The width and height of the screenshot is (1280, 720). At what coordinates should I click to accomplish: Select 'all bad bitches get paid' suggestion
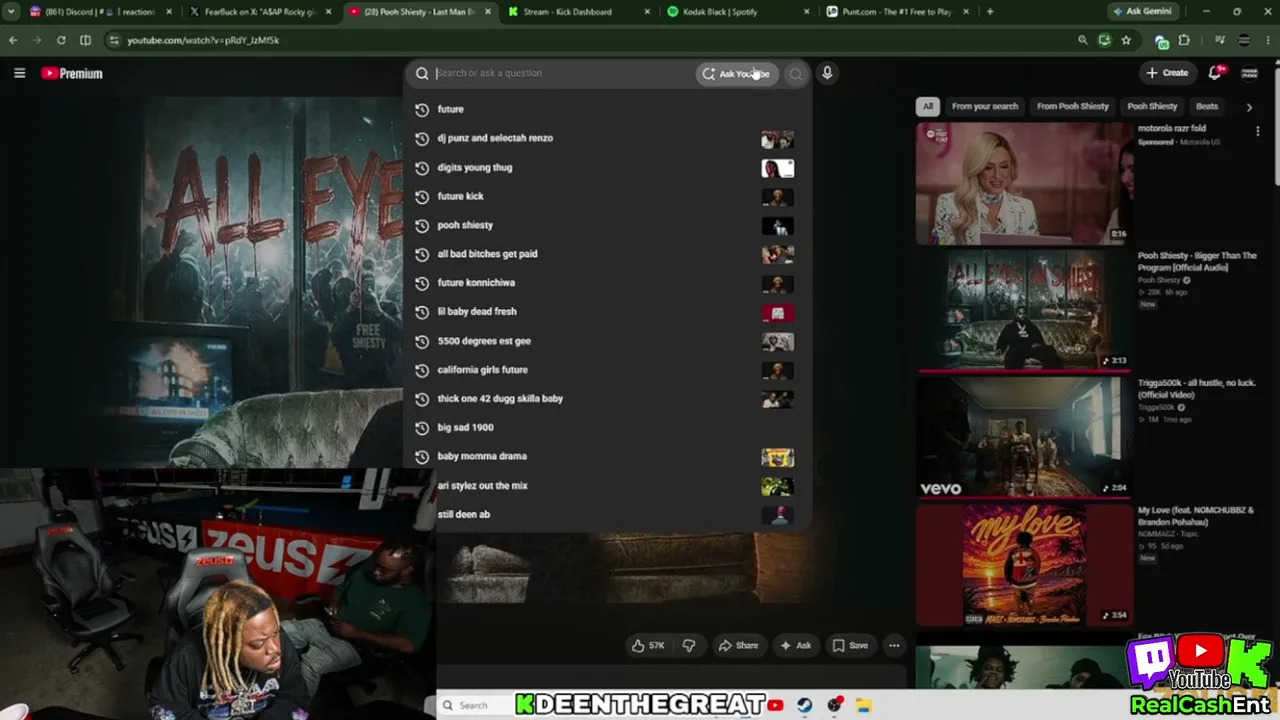(x=608, y=254)
